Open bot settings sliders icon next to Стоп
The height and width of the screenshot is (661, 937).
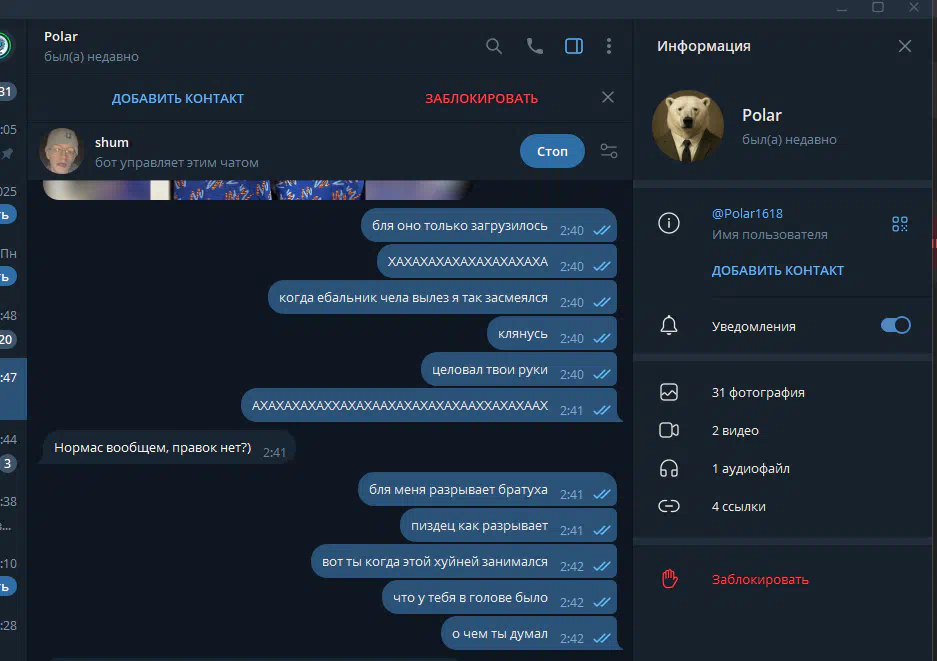pos(608,151)
